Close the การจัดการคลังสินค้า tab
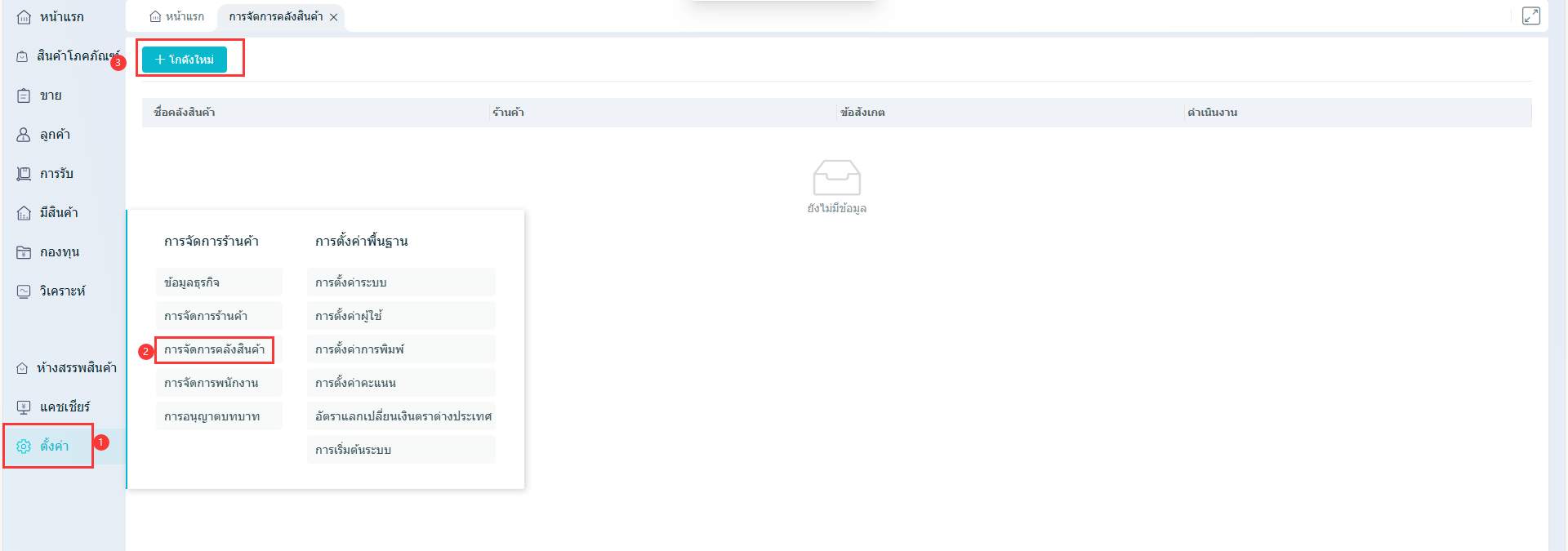 click(x=333, y=17)
